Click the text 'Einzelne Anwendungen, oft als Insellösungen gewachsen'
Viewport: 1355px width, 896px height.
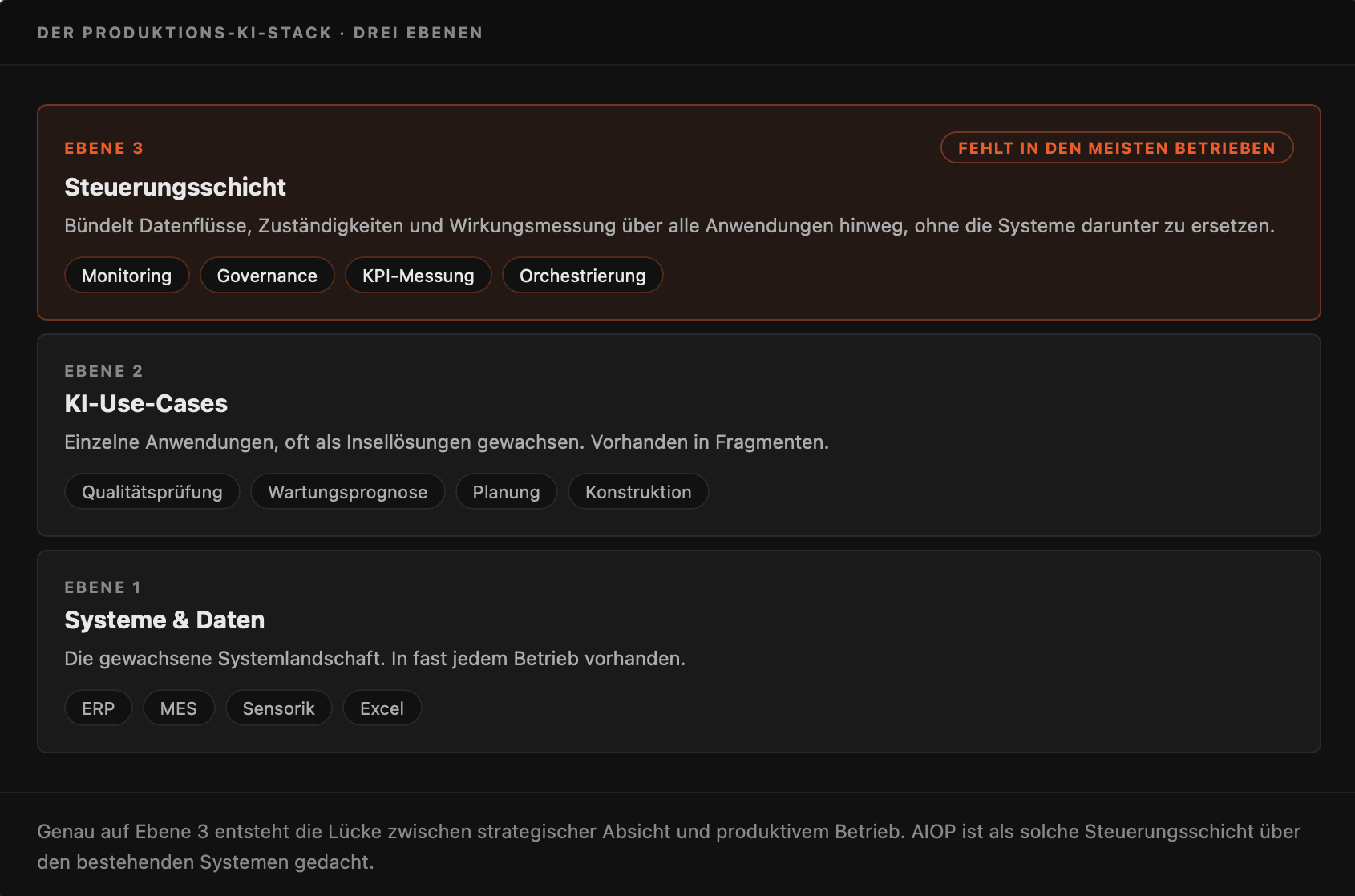click(x=324, y=442)
